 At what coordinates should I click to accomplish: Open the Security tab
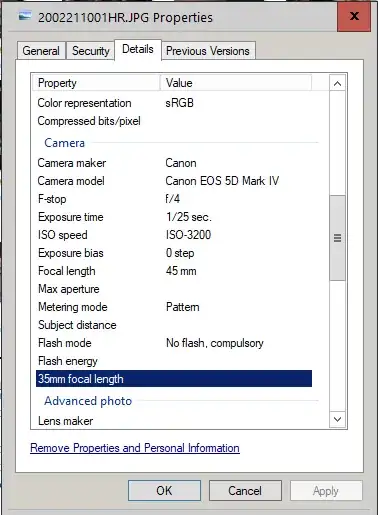click(x=90, y=51)
